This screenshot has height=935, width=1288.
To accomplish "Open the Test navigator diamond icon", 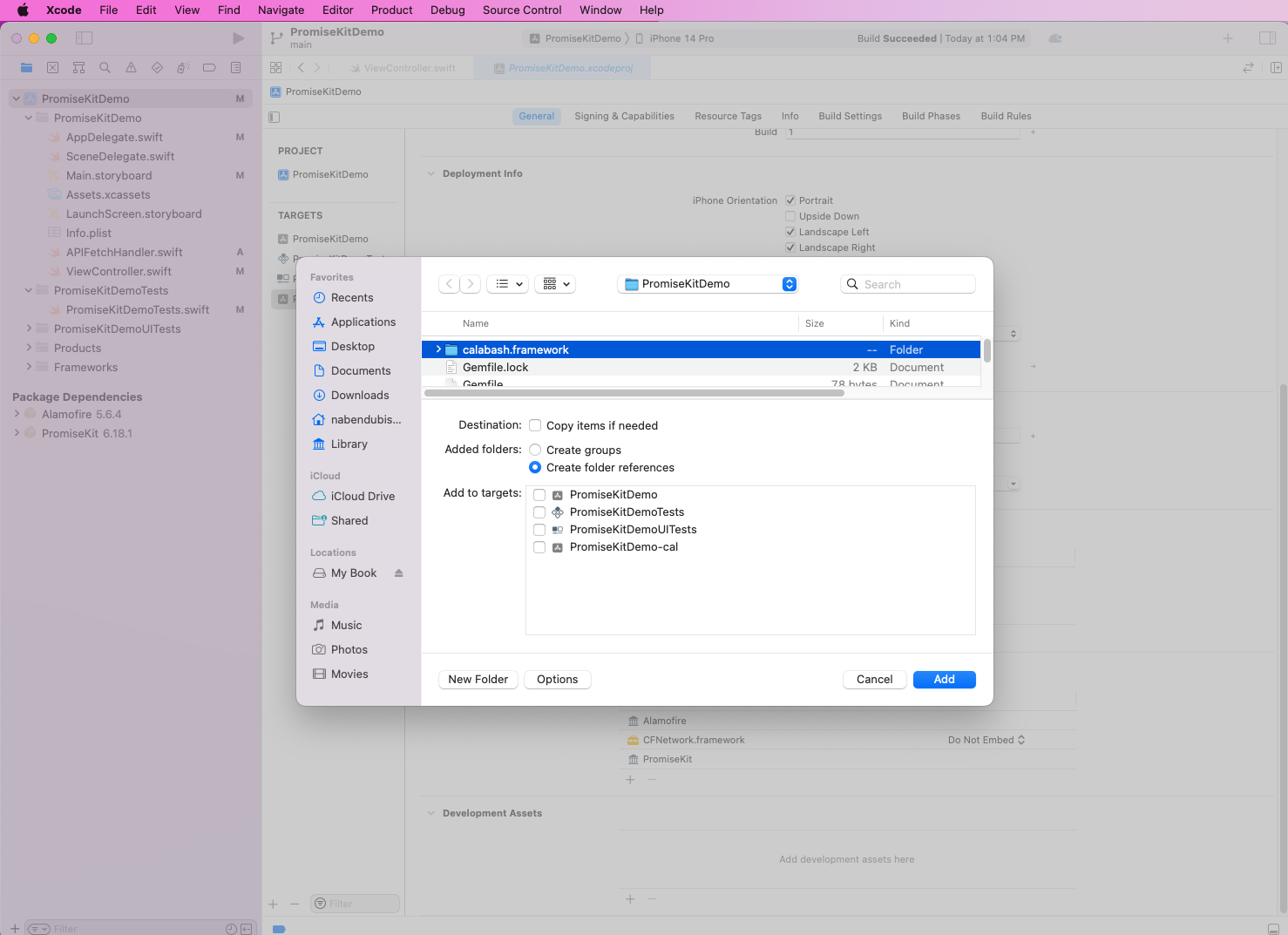I will [157, 67].
